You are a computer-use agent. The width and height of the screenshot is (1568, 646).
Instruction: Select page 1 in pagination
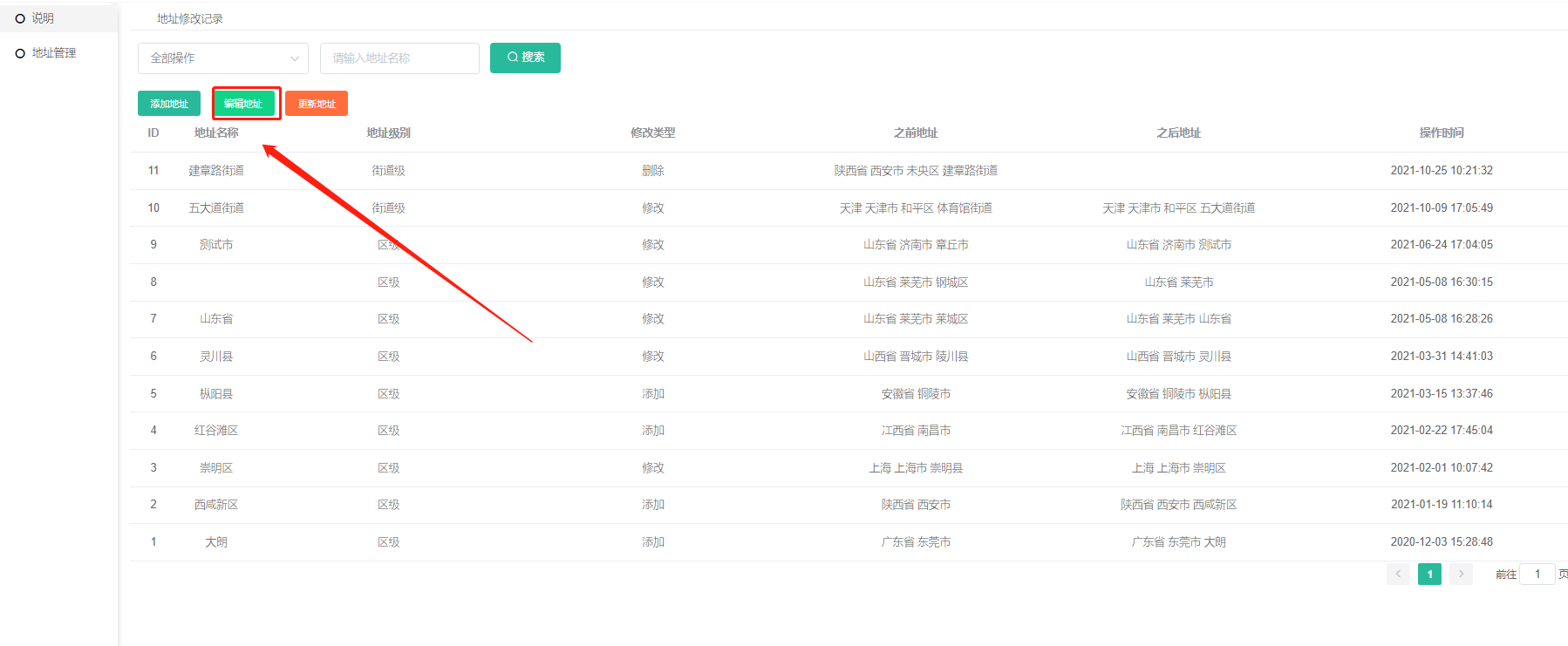pyautogui.click(x=1429, y=574)
